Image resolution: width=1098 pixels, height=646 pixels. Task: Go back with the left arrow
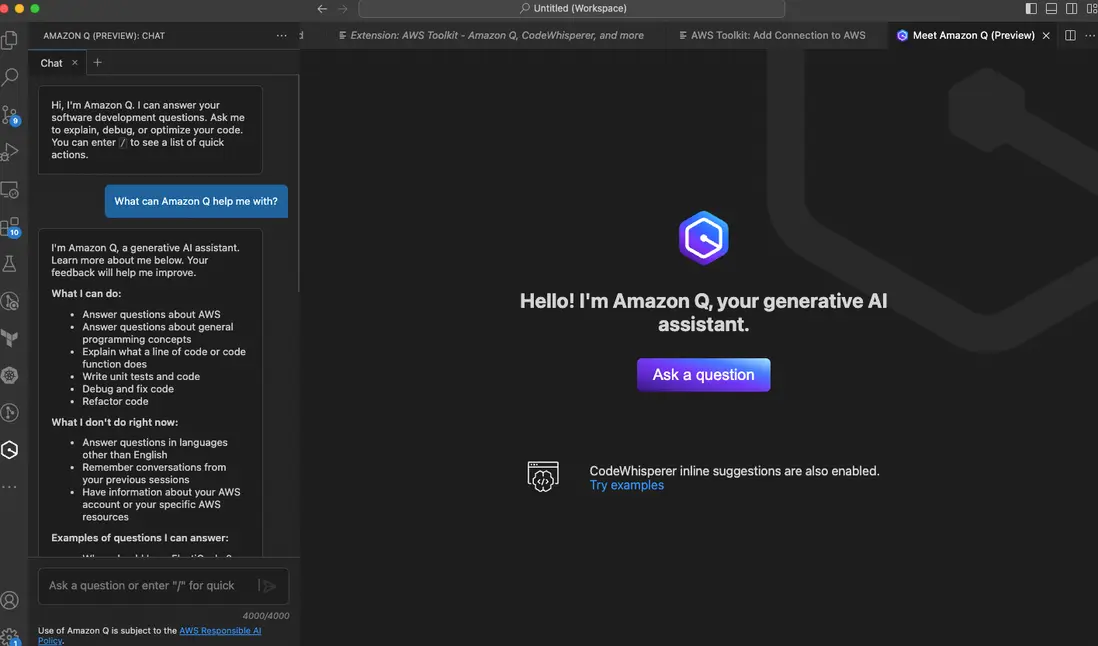[x=322, y=8]
